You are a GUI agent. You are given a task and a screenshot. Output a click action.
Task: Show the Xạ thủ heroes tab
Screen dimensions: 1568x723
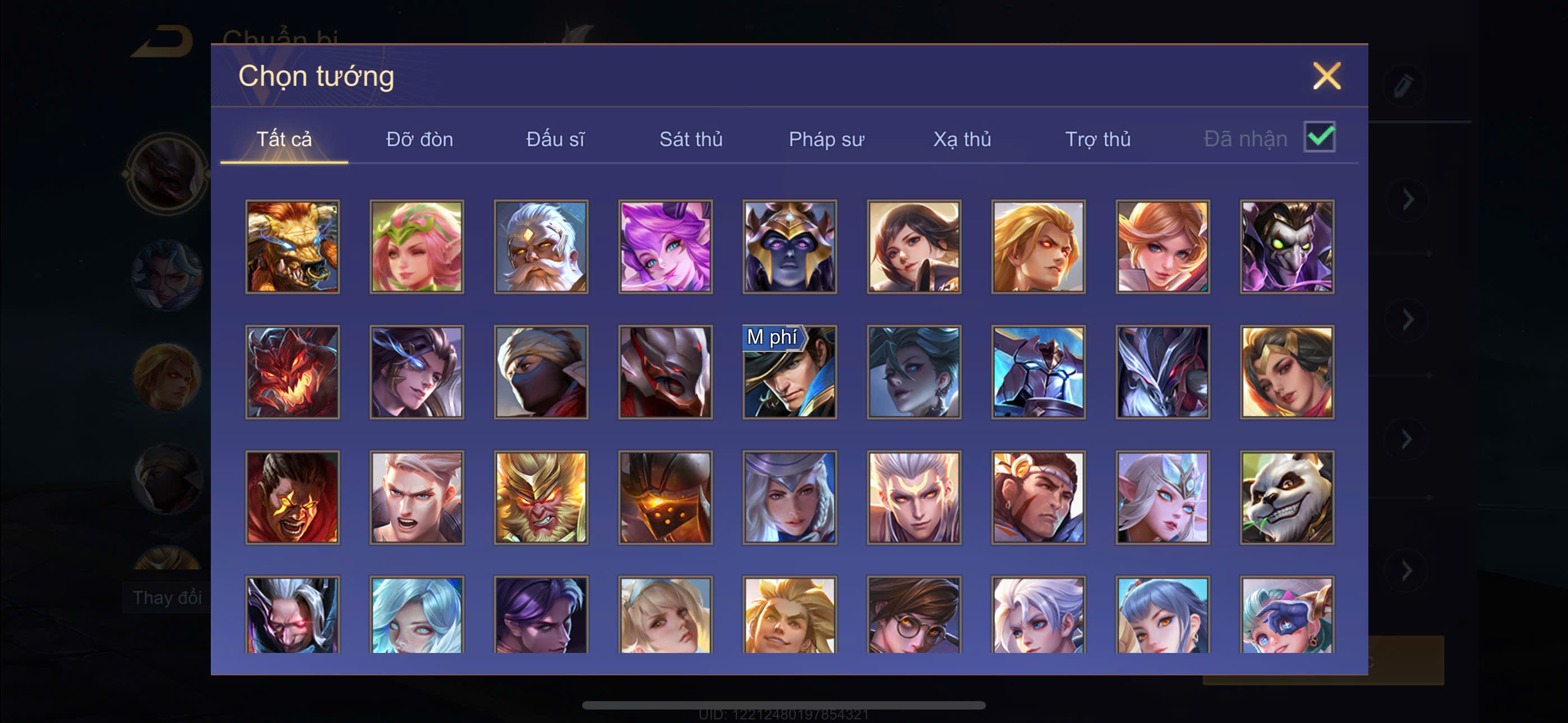(962, 140)
